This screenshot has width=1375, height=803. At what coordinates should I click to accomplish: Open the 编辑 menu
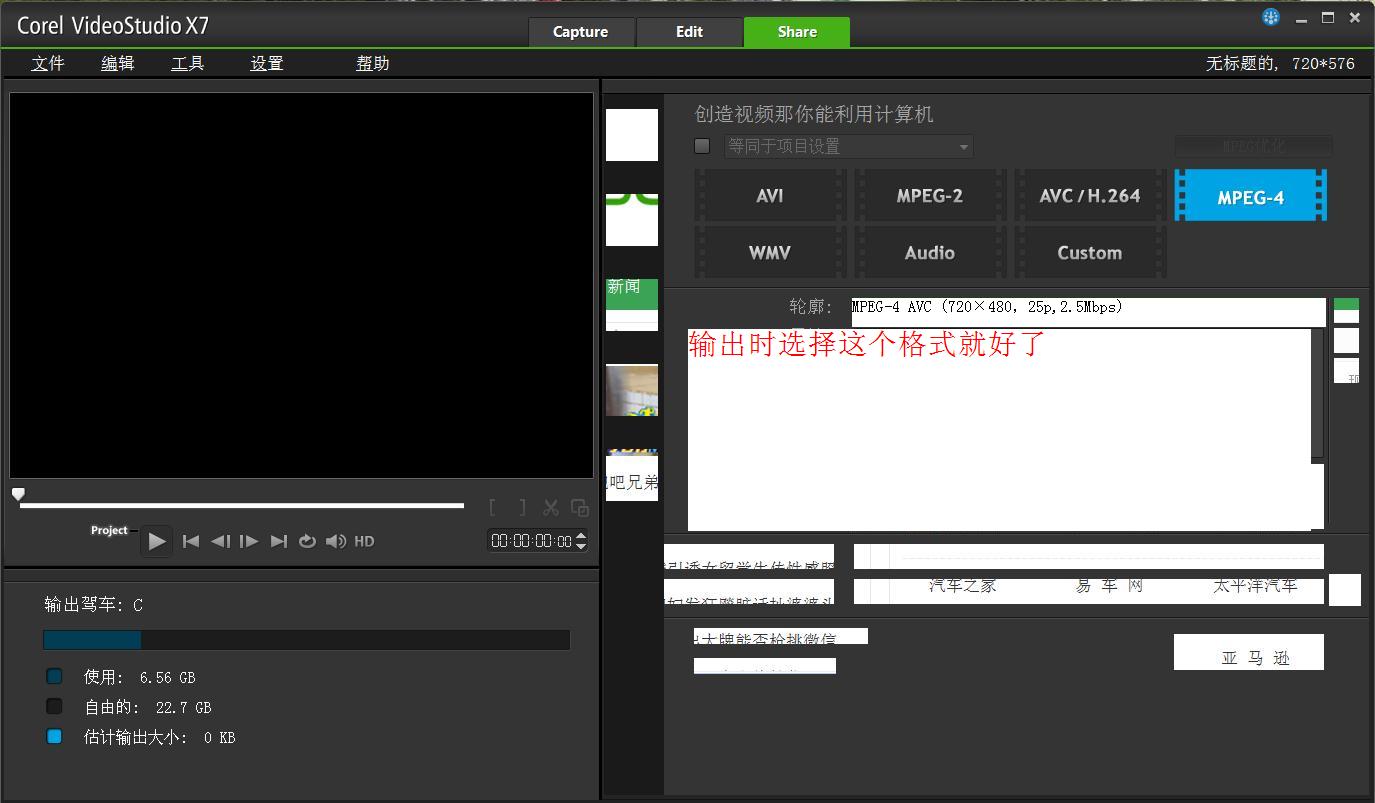coord(118,63)
